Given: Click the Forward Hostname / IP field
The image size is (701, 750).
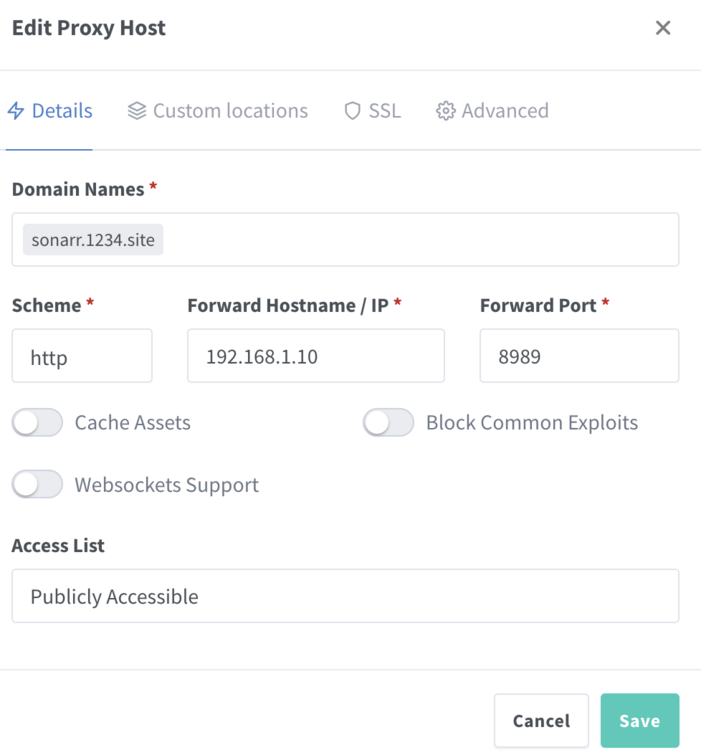Looking at the screenshot, I should click(x=316, y=355).
